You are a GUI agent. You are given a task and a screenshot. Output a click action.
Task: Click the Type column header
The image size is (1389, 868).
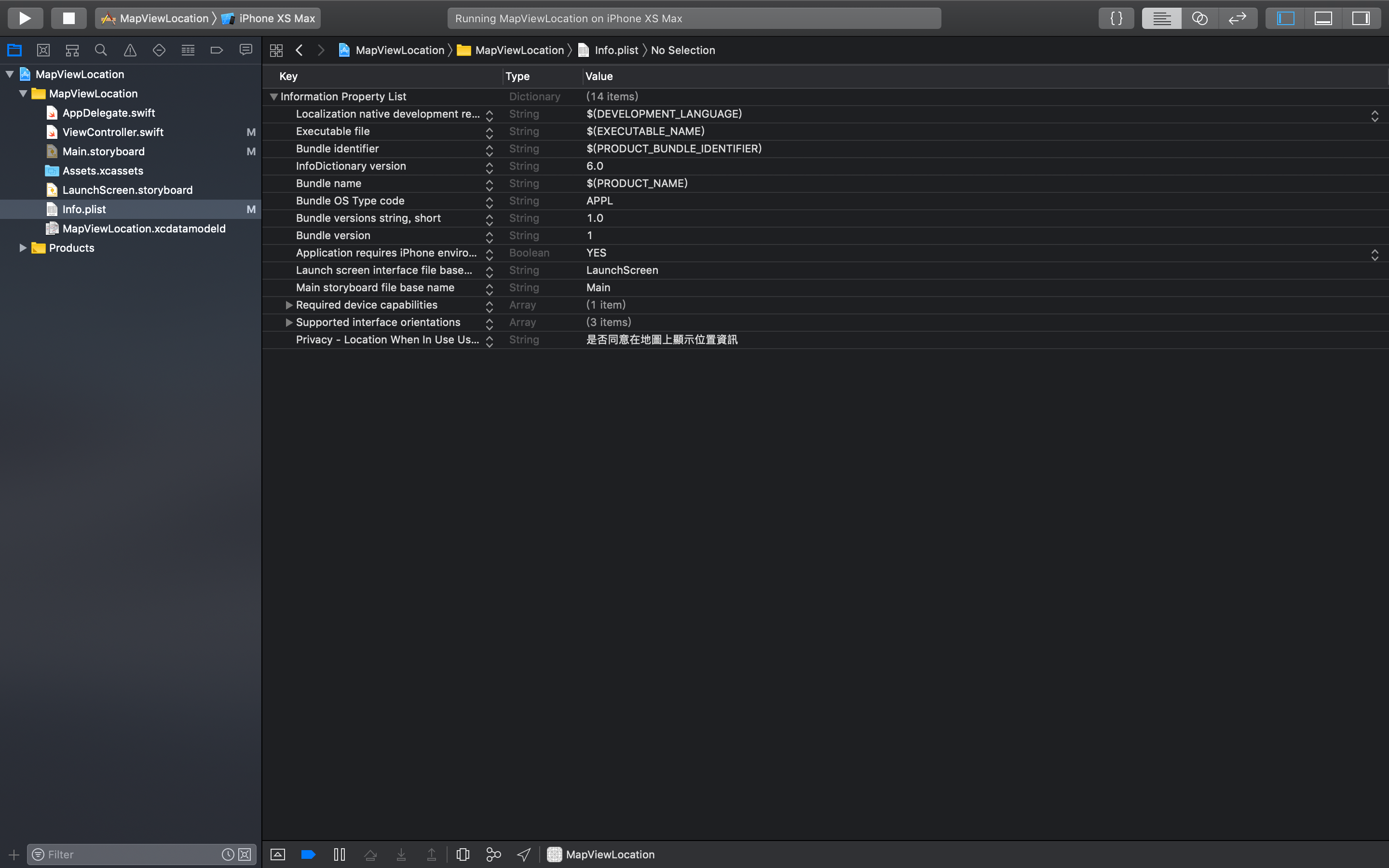tap(517, 76)
